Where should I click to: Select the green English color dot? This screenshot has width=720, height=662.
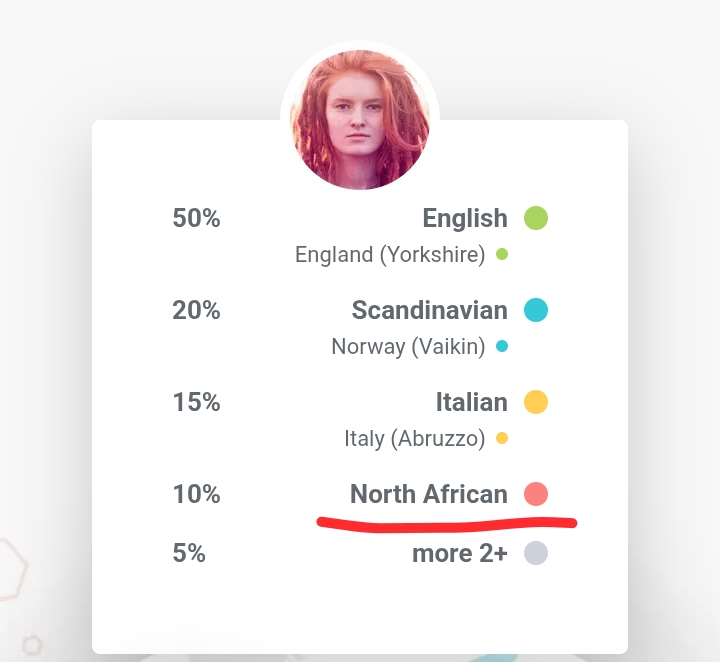click(536, 218)
